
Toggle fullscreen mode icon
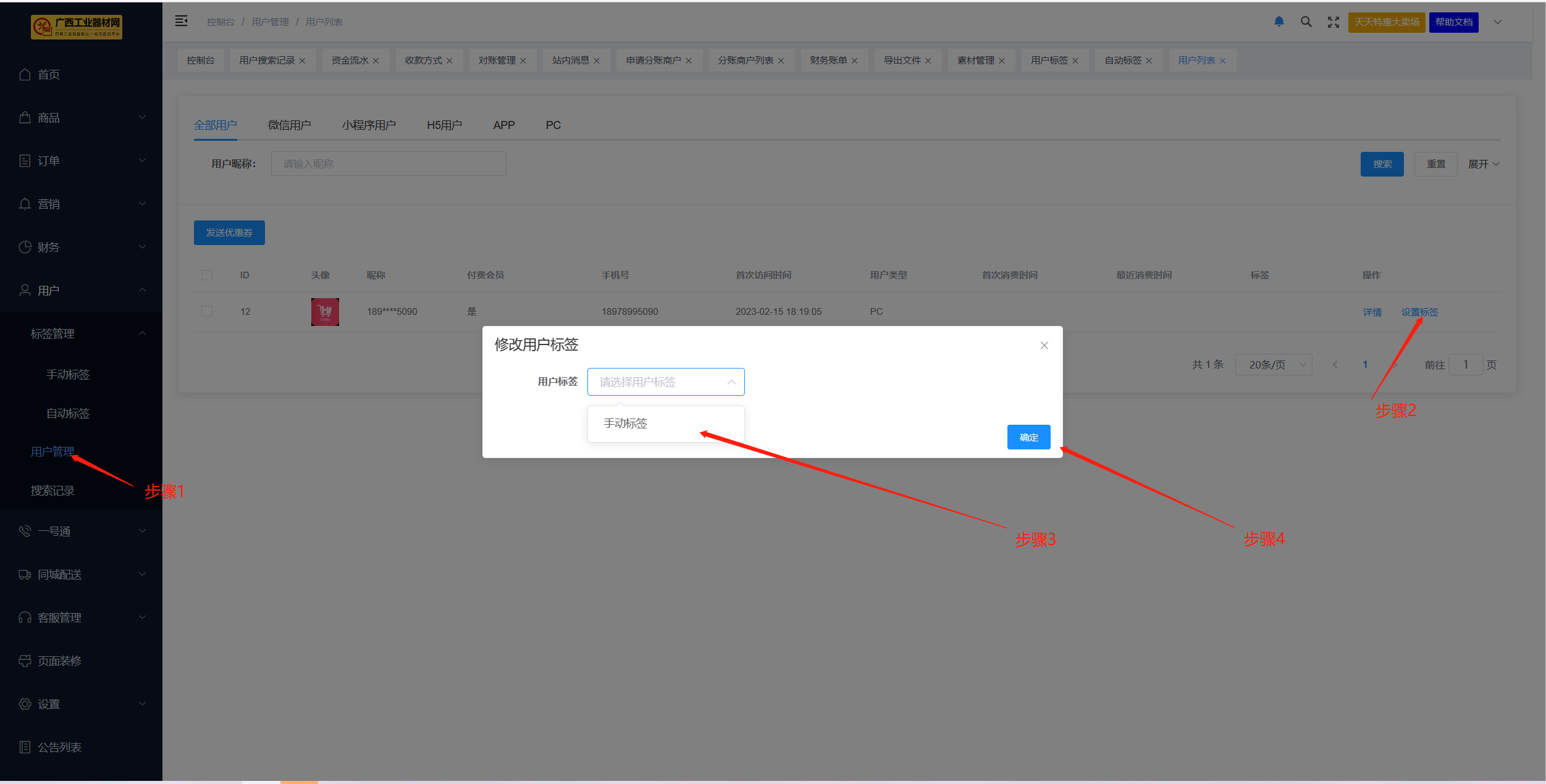(1333, 22)
